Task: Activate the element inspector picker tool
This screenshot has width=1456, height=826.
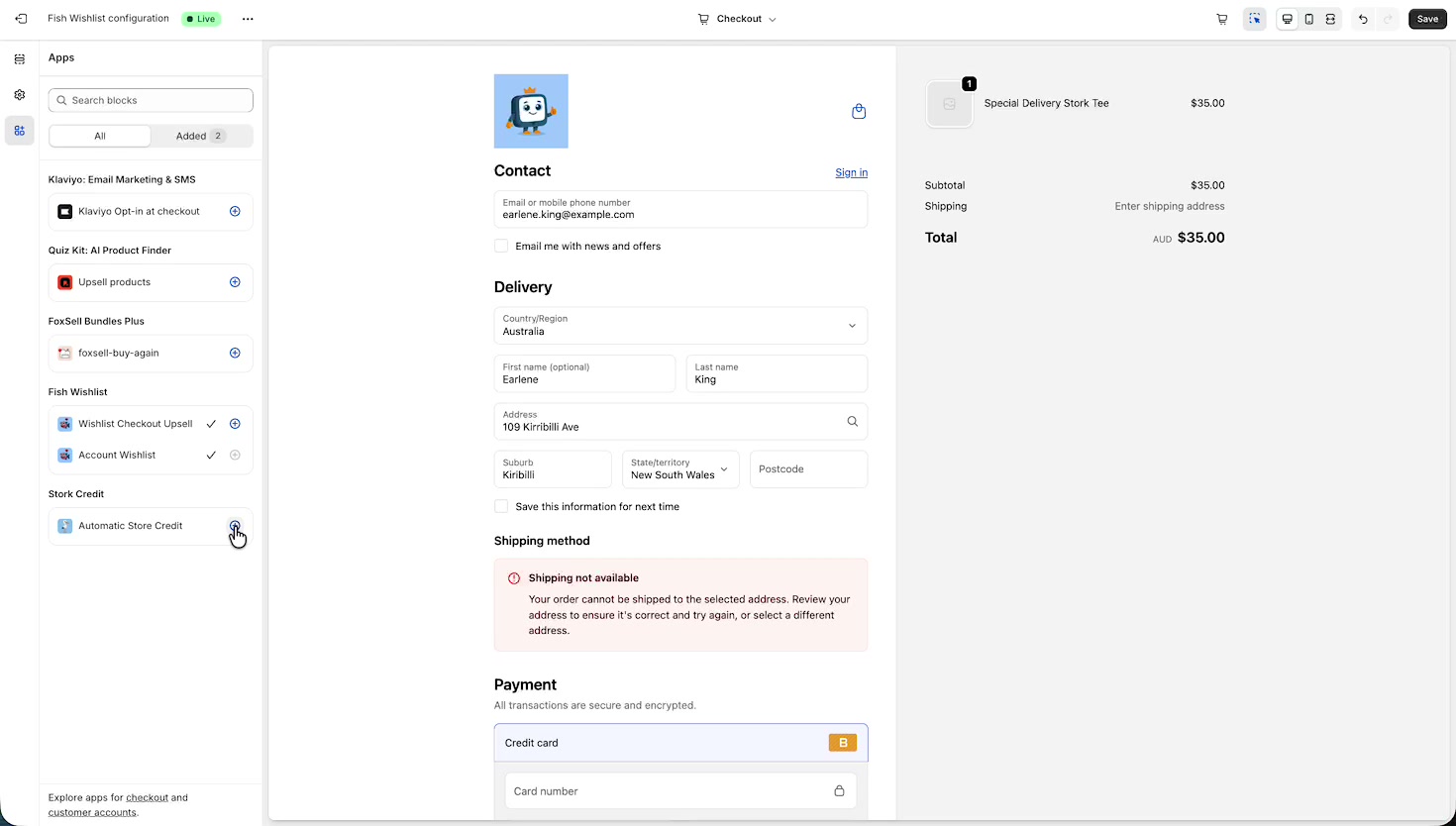Action: click(x=1255, y=19)
